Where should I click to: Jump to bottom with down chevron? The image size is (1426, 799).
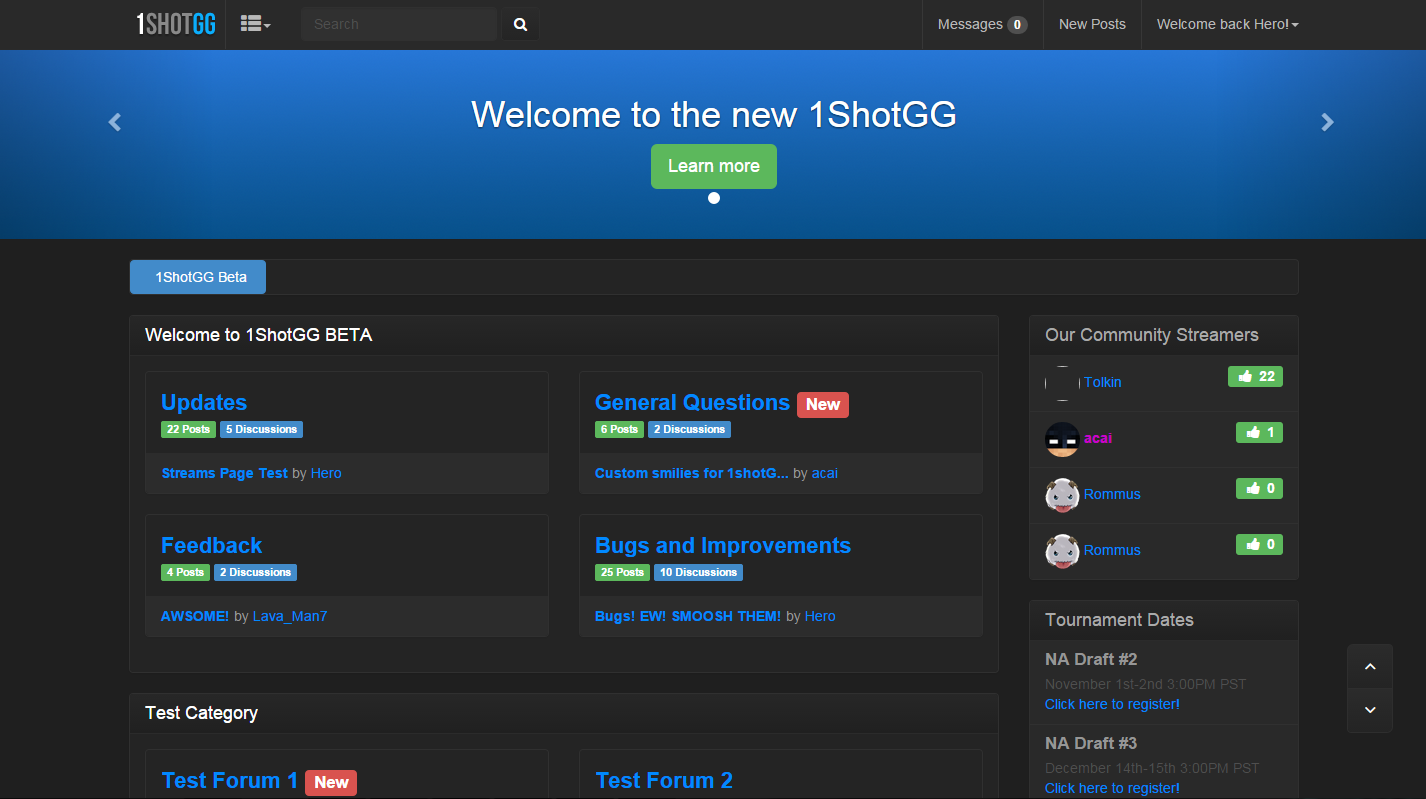pyautogui.click(x=1370, y=710)
